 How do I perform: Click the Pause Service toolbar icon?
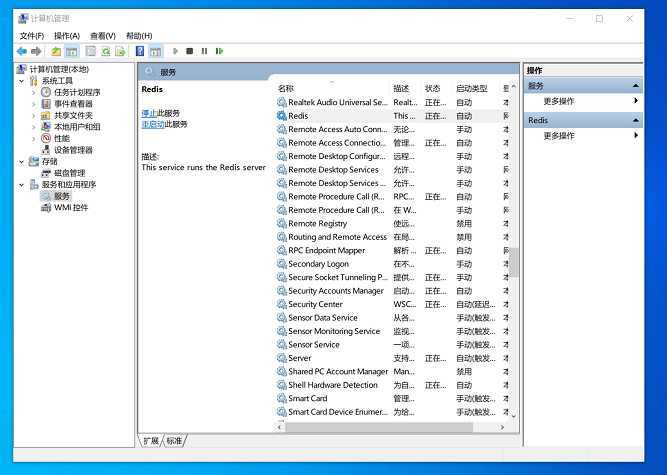204,51
